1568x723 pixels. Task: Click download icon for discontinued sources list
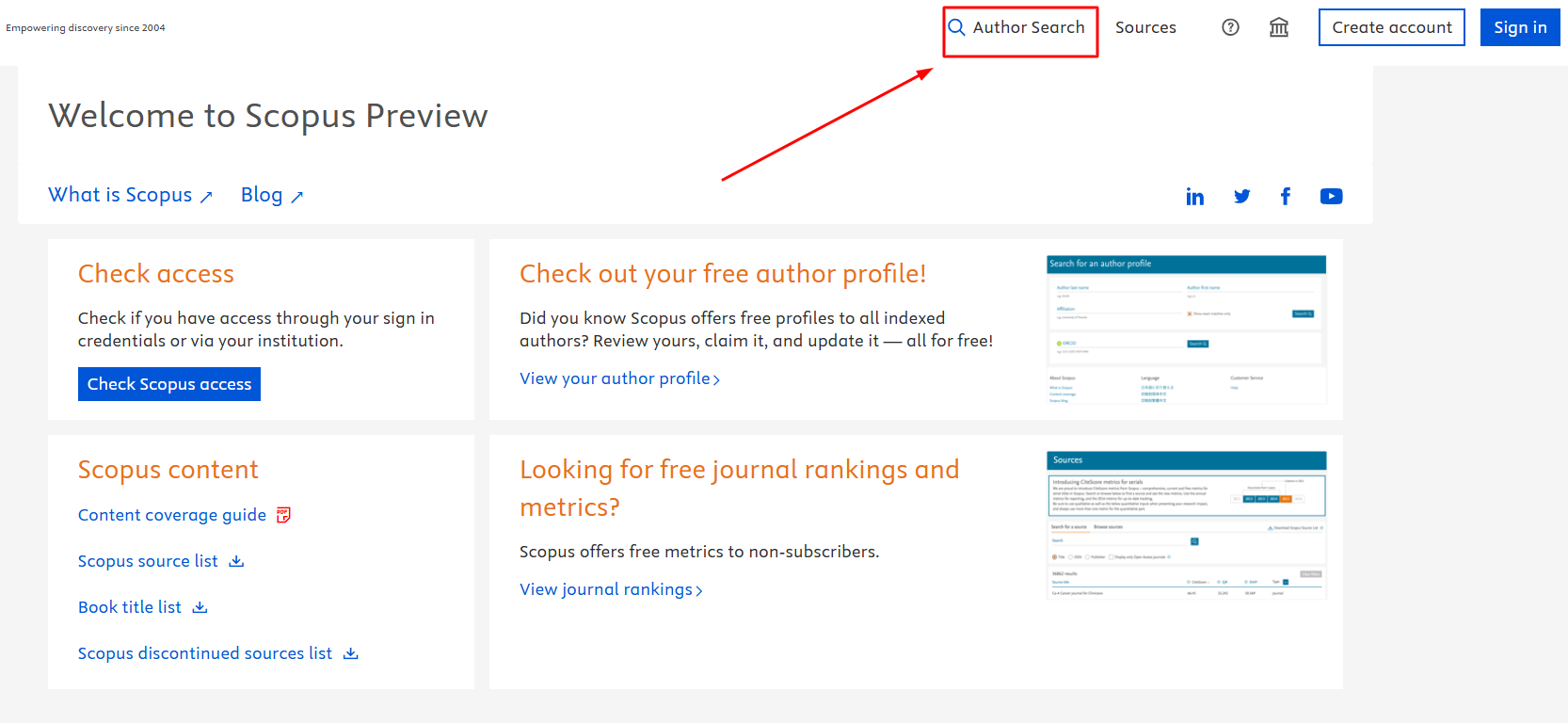tap(351, 653)
